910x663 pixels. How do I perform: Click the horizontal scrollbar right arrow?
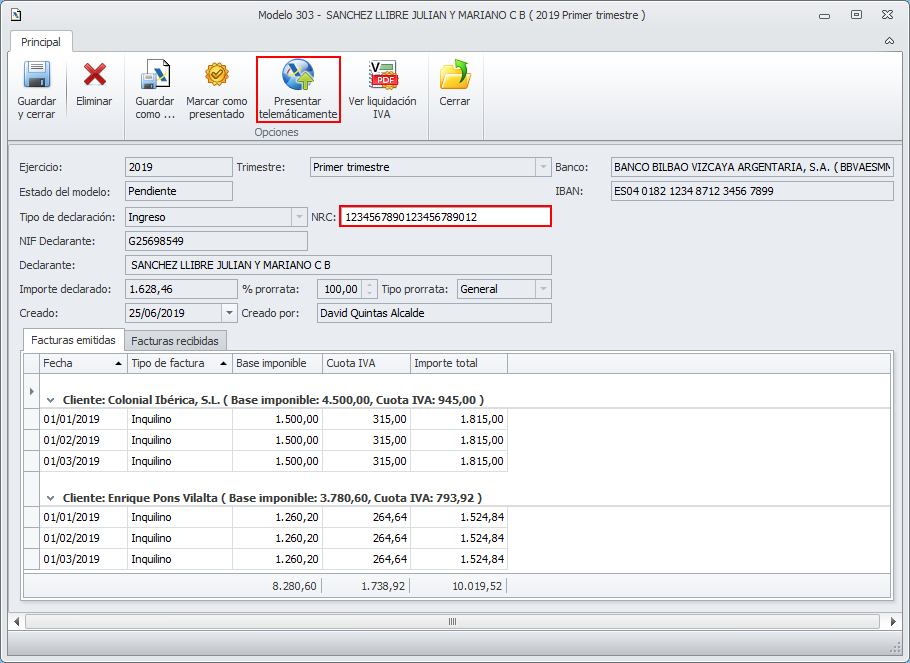tap(893, 622)
